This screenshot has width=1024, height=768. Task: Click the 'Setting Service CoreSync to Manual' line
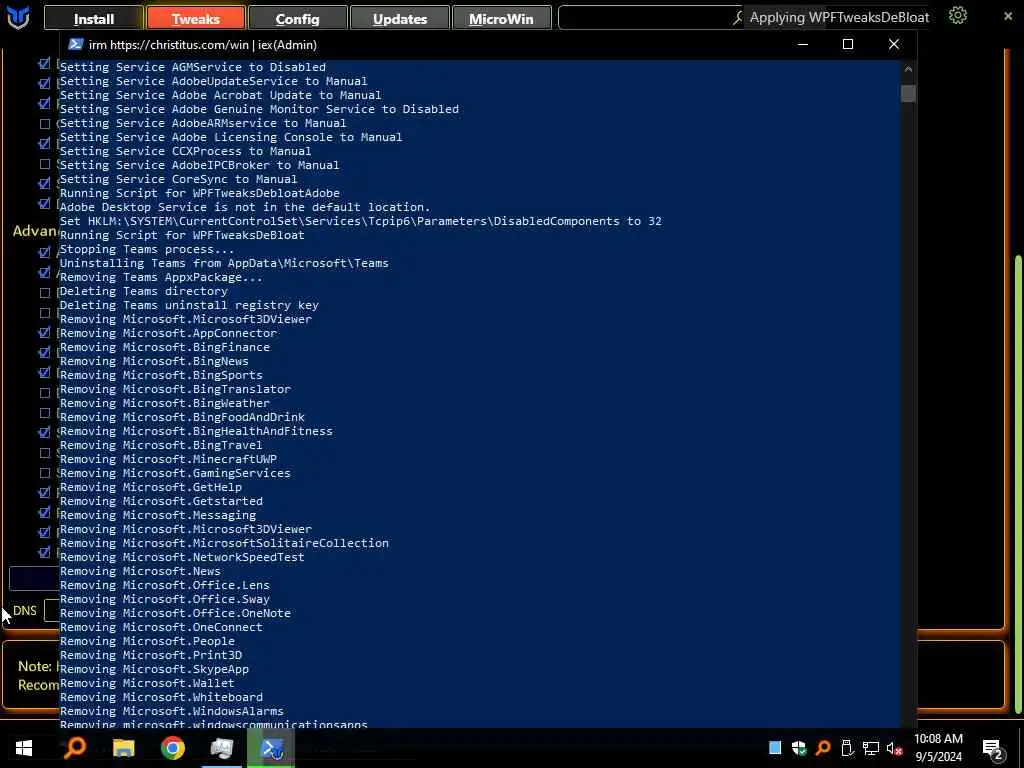(x=178, y=179)
